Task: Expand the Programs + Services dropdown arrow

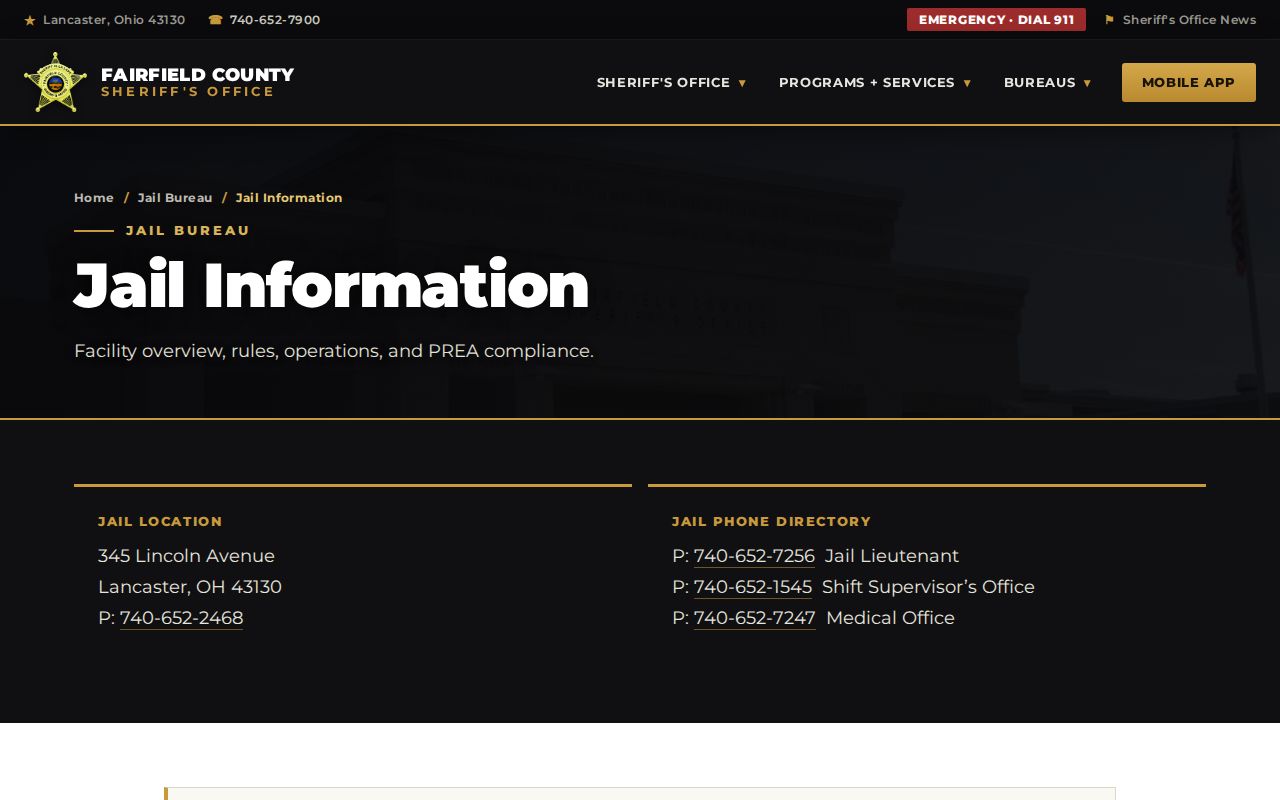Action: click(x=967, y=83)
